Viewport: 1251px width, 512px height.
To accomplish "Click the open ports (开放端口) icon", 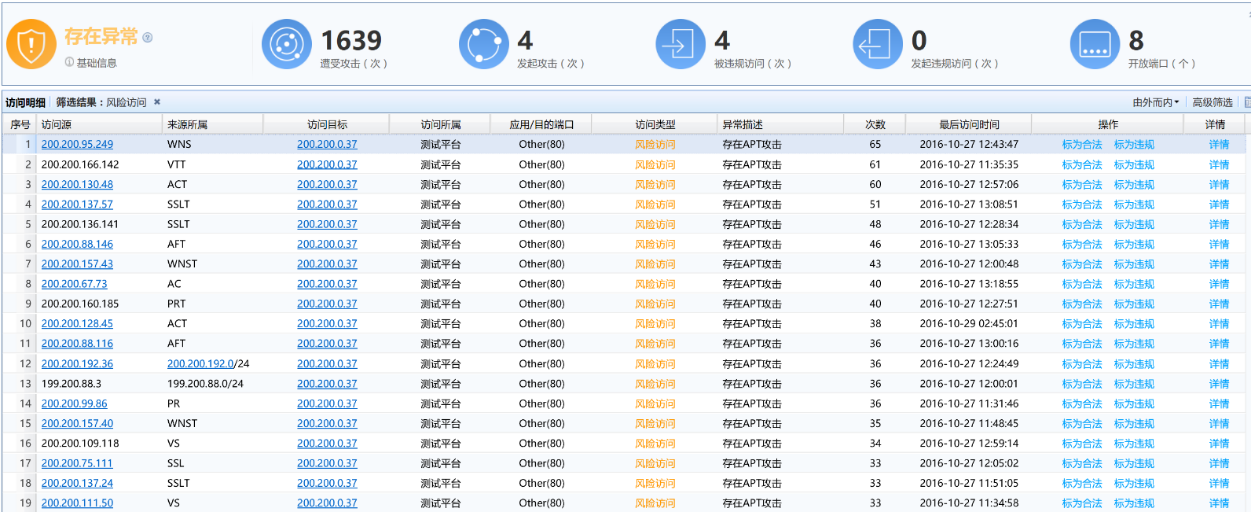I will pyautogui.click(x=1095, y=45).
